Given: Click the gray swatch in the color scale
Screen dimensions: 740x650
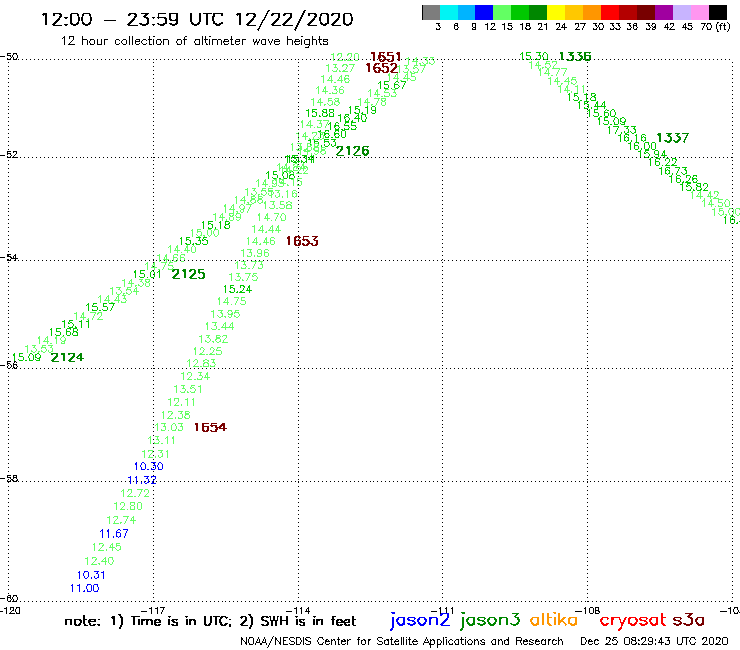Looking at the screenshot, I should tap(431, 12).
